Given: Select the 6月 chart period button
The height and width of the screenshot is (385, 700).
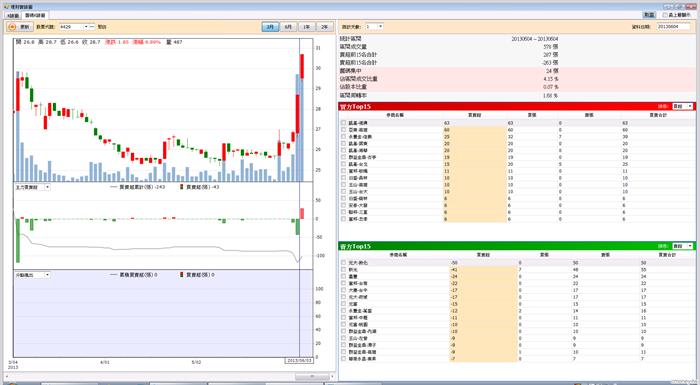Looking at the screenshot, I should click(288, 27).
